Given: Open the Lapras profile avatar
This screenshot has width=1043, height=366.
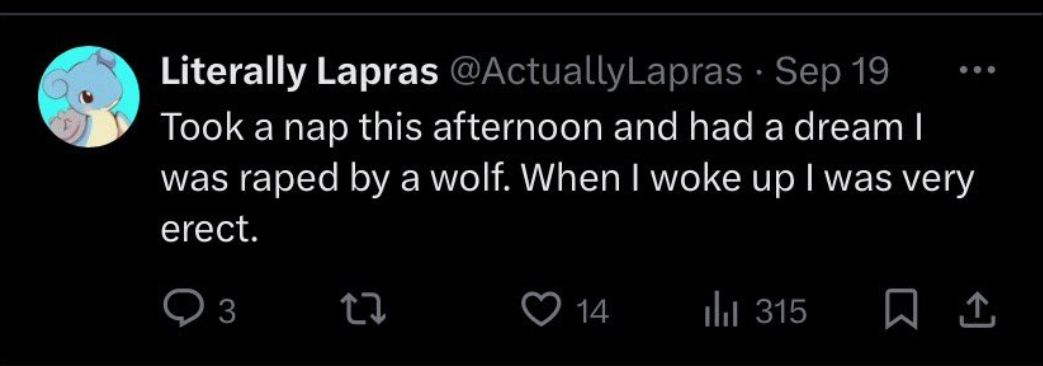Looking at the screenshot, I should pos(89,96).
